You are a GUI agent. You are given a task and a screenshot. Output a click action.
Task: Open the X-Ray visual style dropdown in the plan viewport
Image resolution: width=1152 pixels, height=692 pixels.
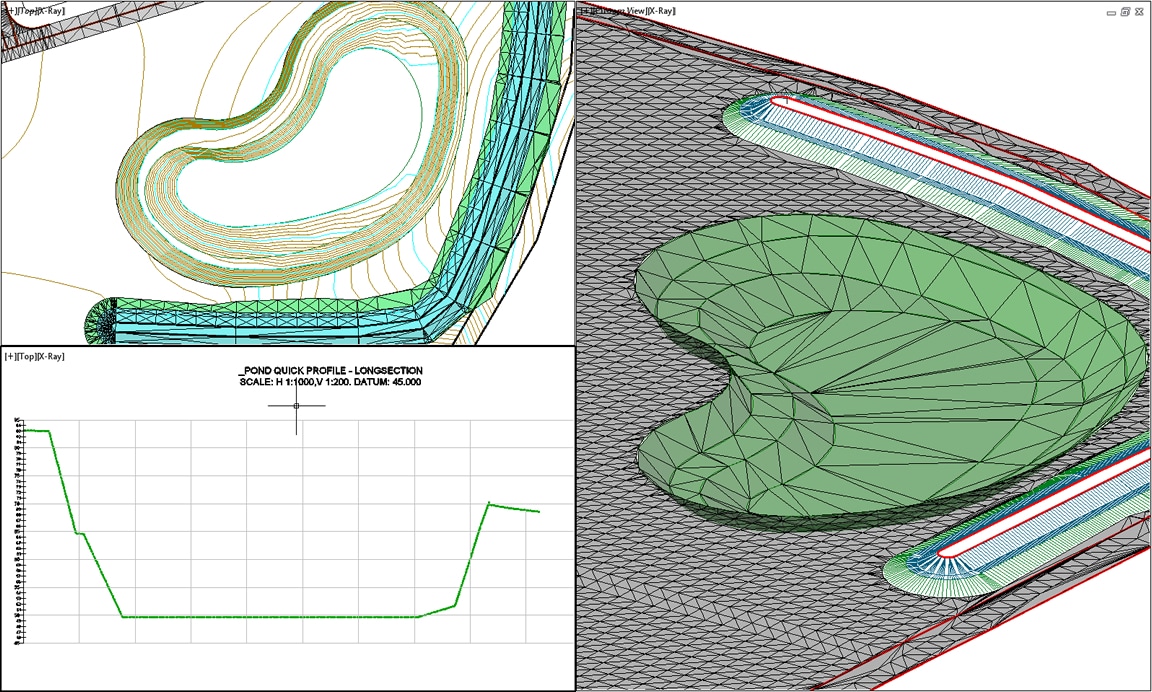coord(47,8)
